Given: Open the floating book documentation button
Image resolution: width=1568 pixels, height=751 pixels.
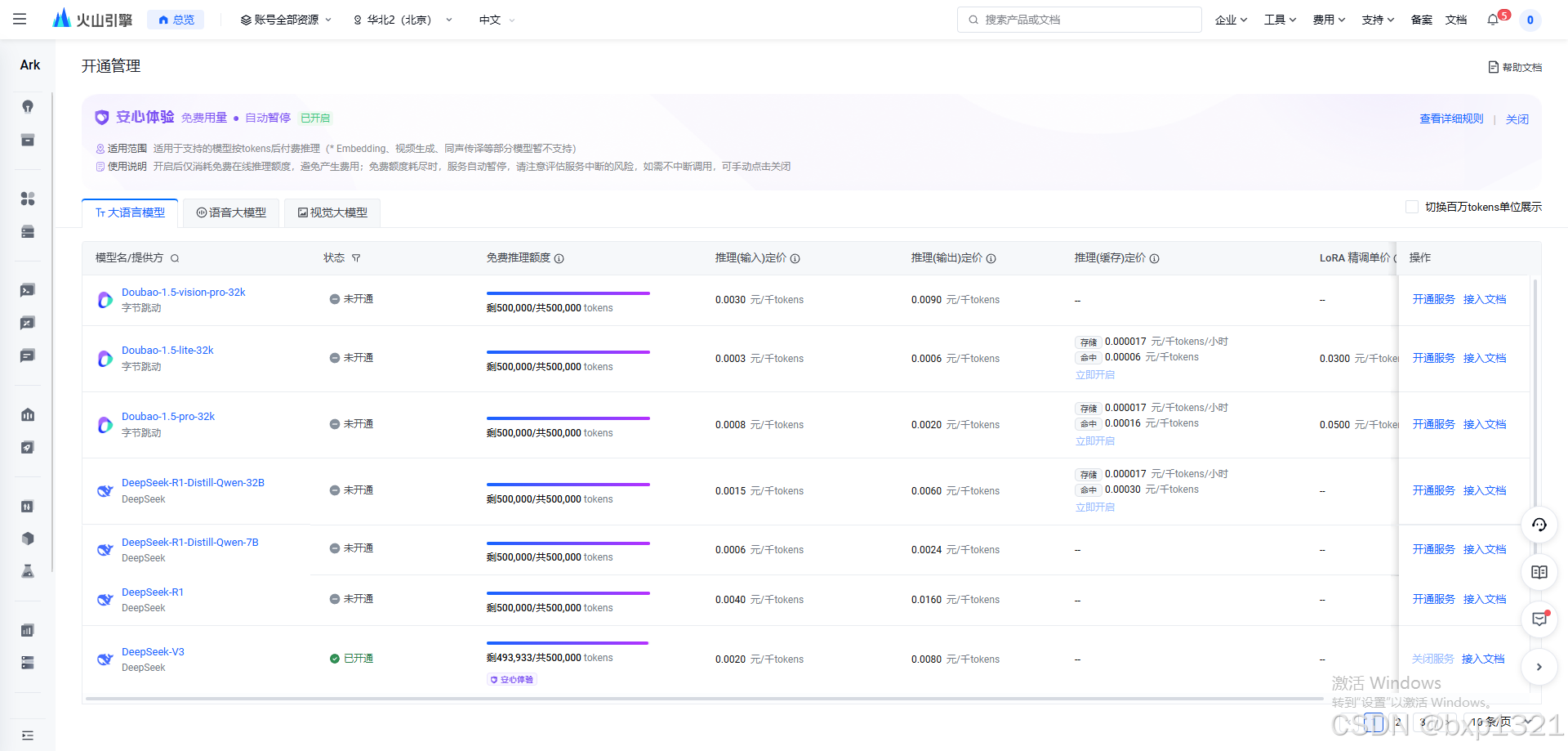Looking at the screenshot, I should tap(1539, 572).
